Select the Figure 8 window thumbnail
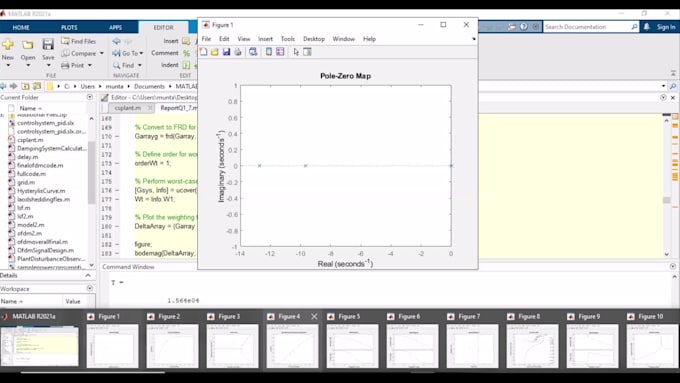The height and width of the screenshot is (383, 680). click(532, 341)
